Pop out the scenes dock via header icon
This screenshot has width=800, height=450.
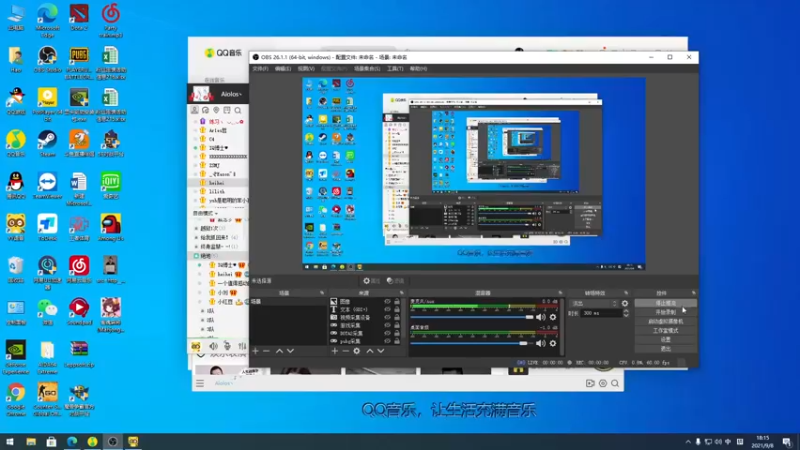coord(322,293)
